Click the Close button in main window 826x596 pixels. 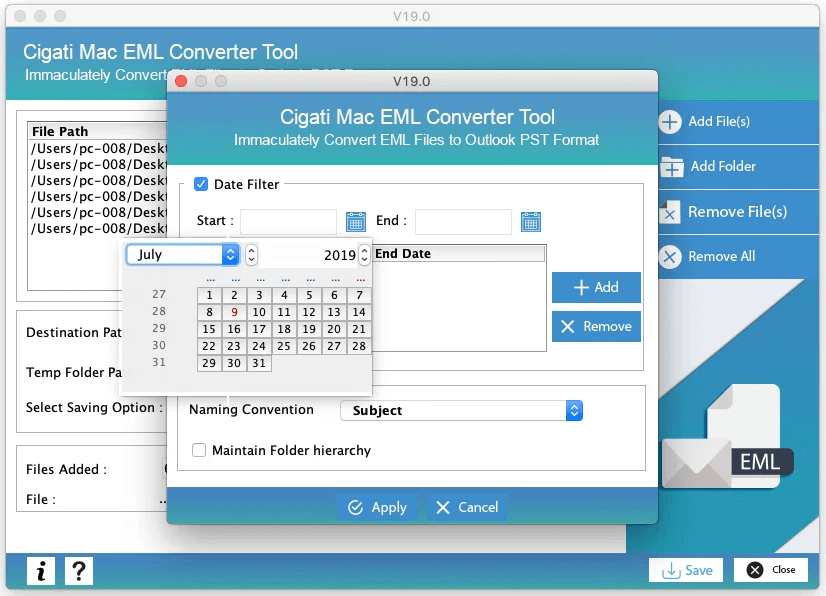[x=771, y=570]
